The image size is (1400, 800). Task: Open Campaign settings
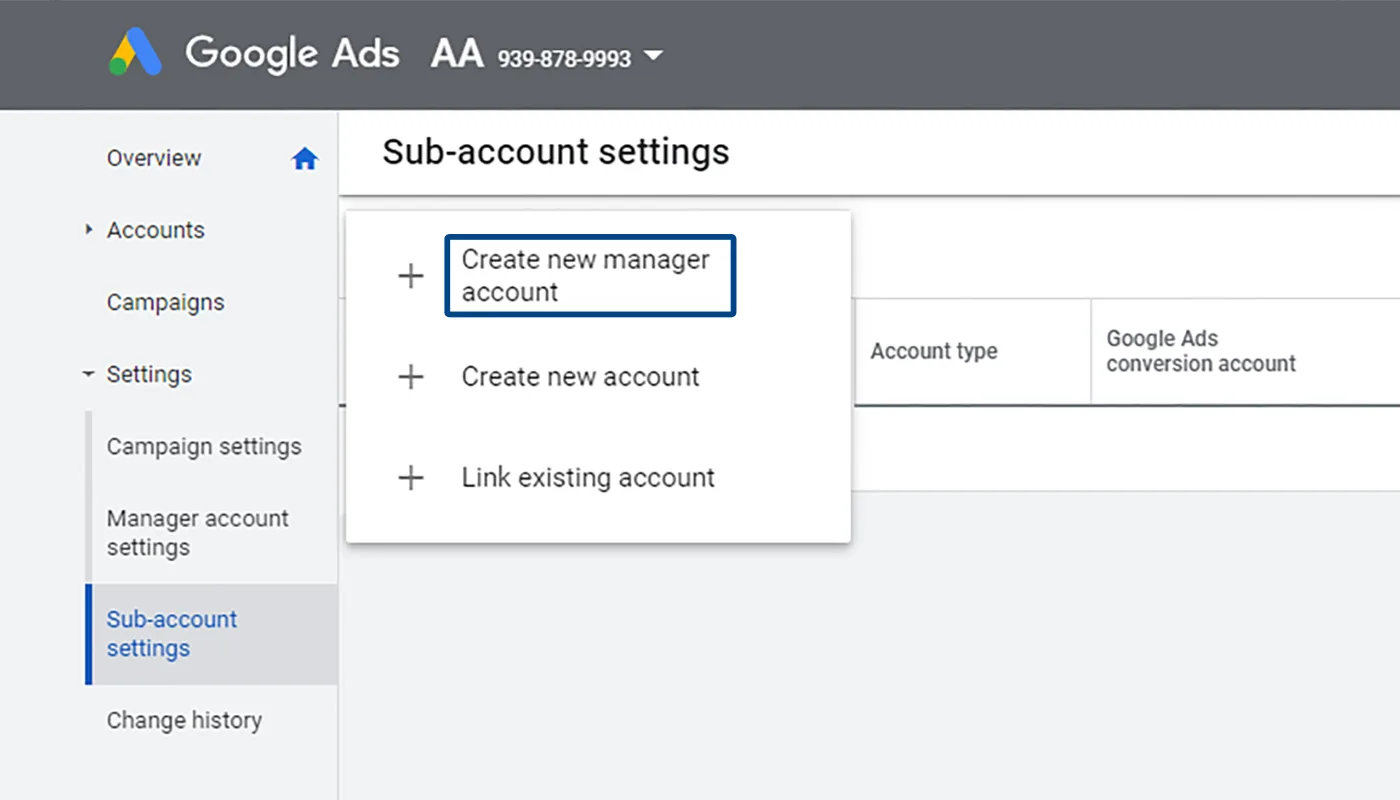pos(204,447)
